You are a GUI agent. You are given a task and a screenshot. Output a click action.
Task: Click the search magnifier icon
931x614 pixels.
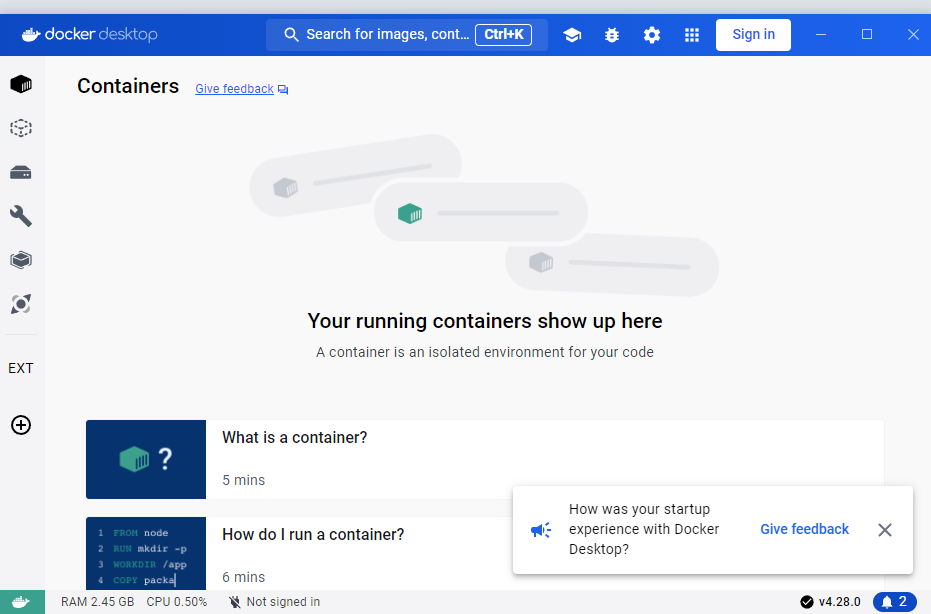pyautogui.click(x=291, y=34)
